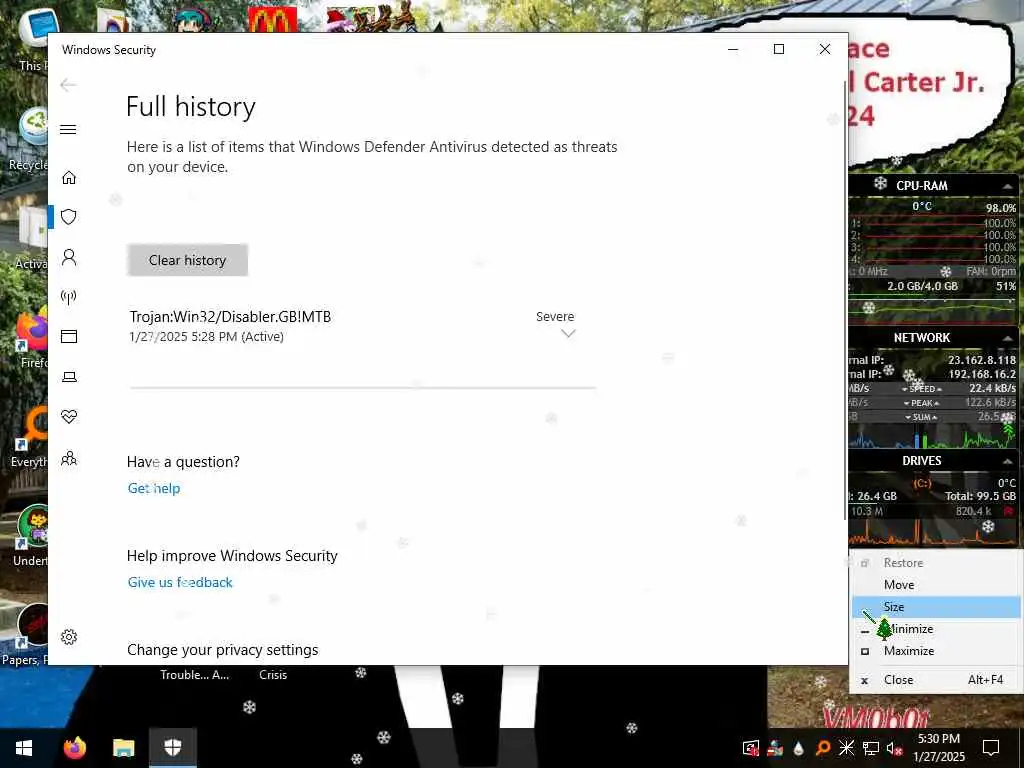Go back with the arrow in Windows Security
Image resolution: width=1024 pixels, height=768 pixels.
click(68, 85)
